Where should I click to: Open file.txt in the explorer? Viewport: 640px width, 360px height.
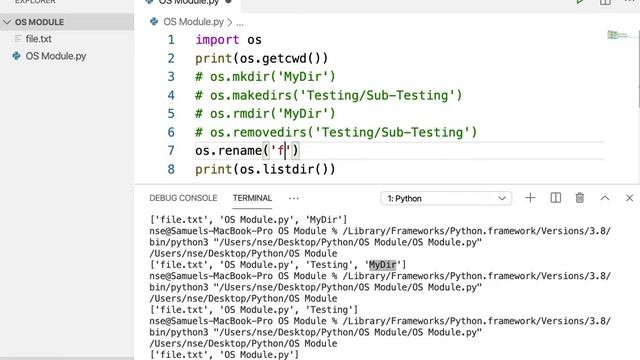tap(38, 39)
